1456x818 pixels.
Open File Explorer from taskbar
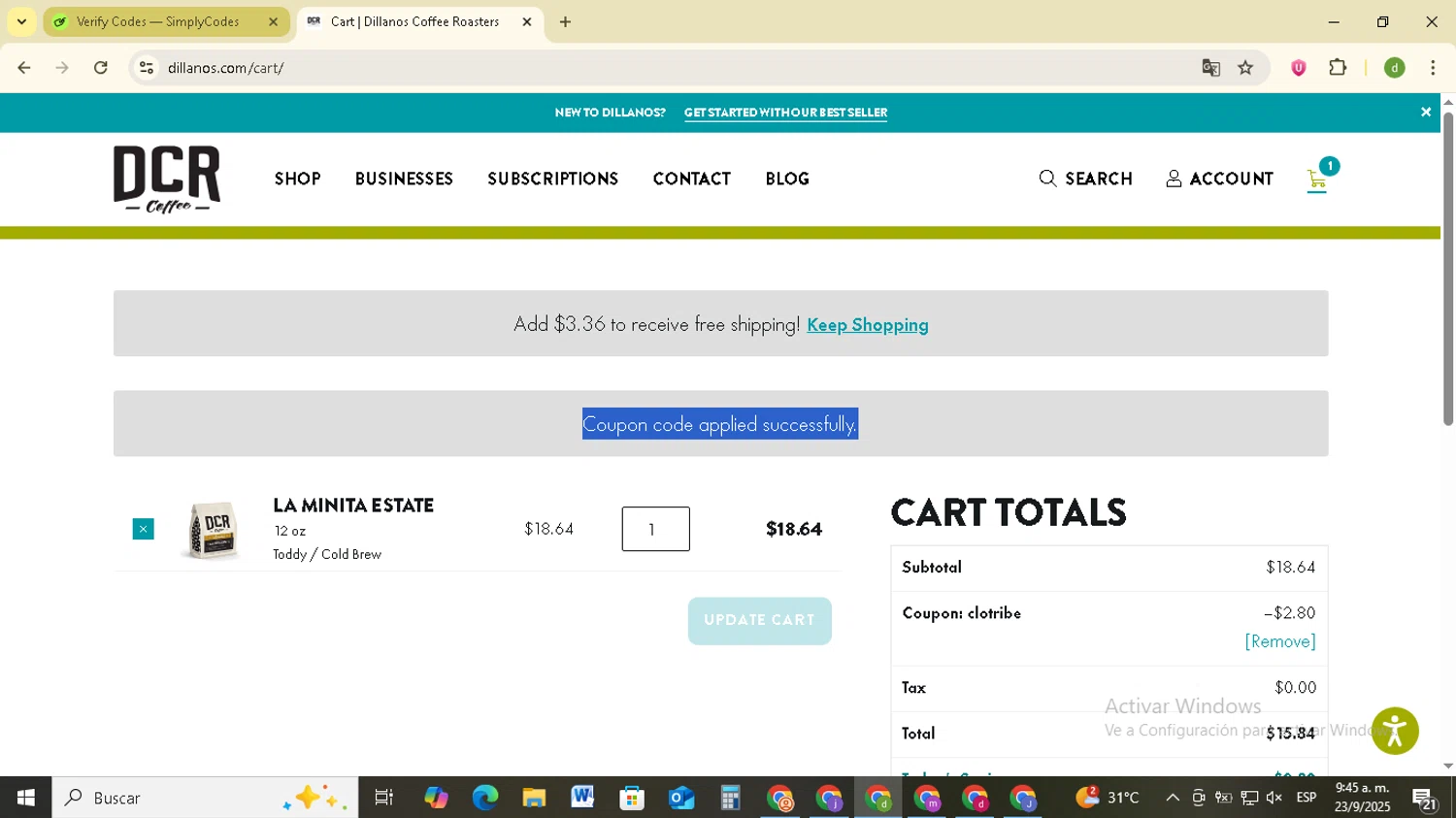[x=534, y=798]
